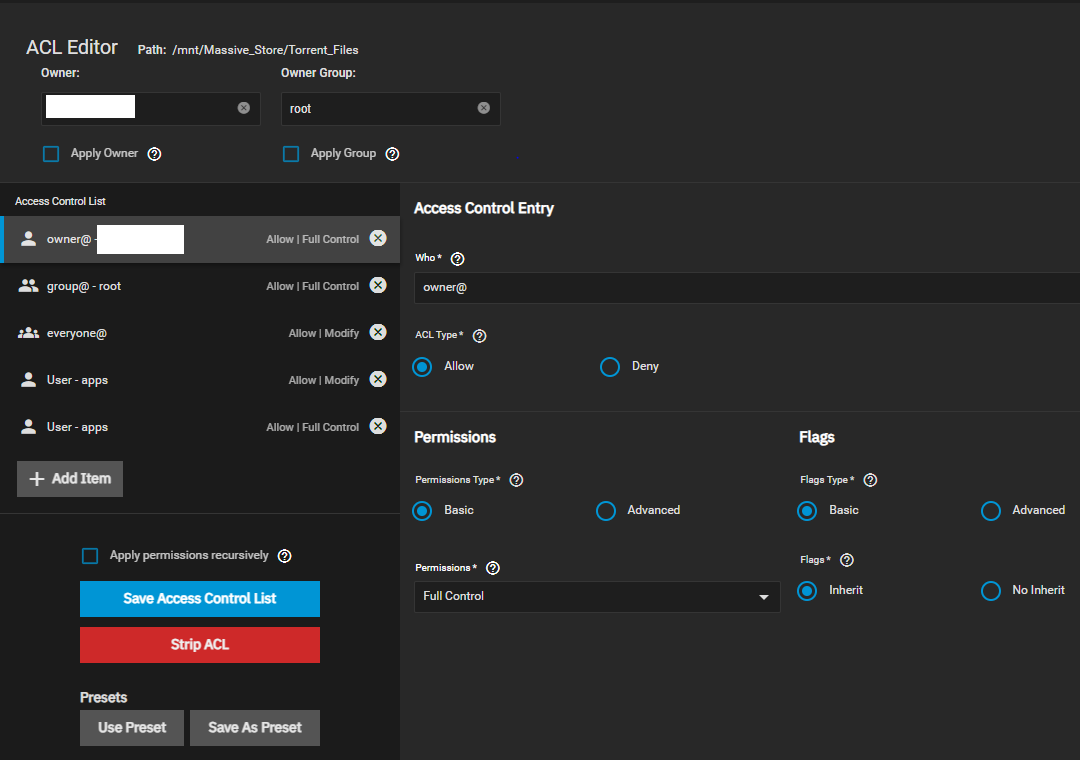Click the Owner combo box

pos(151,108)
